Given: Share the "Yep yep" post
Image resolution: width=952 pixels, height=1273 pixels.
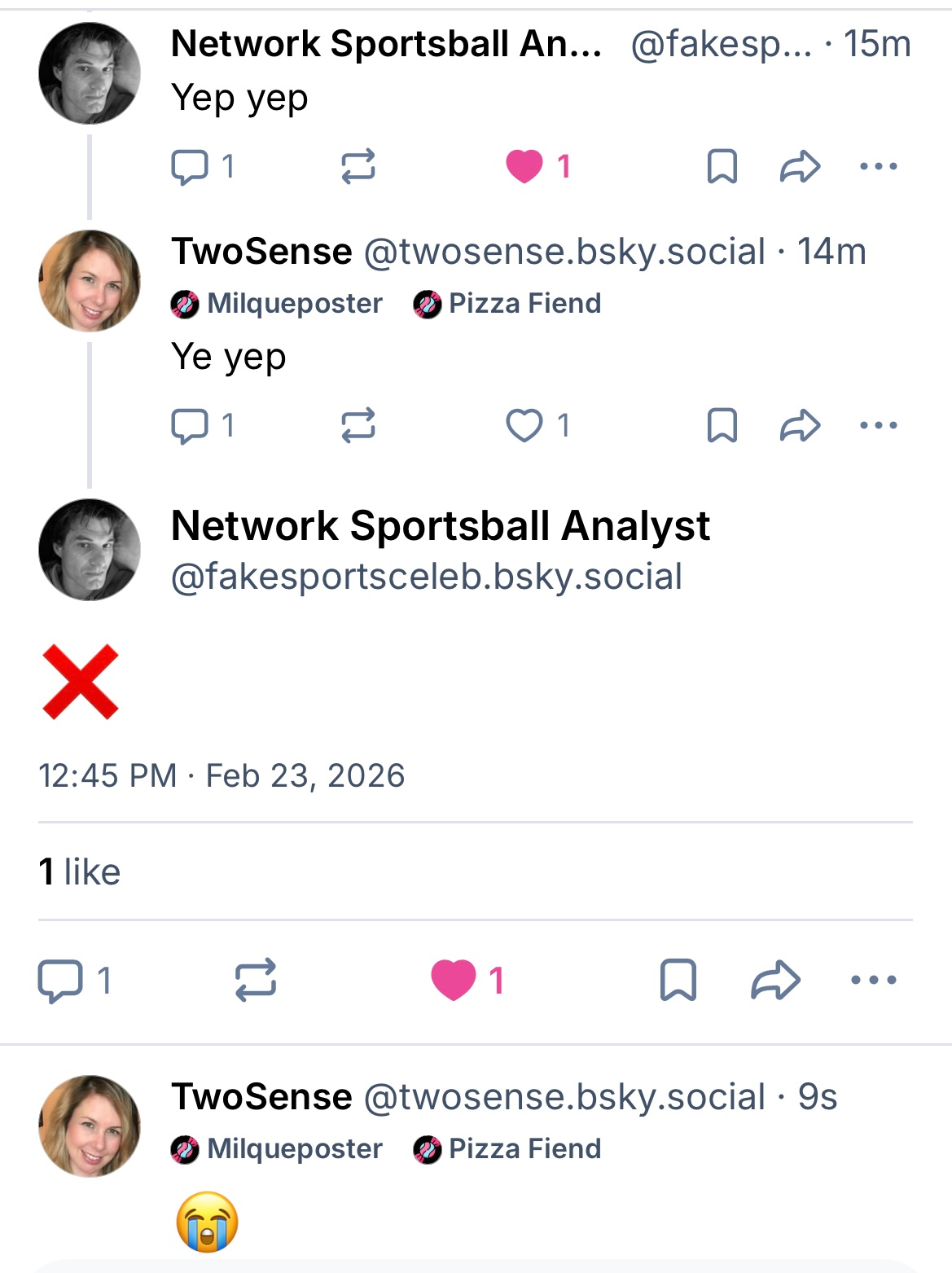Looking at the screenshot, I should pyautogui.click(x=800, y=167).
